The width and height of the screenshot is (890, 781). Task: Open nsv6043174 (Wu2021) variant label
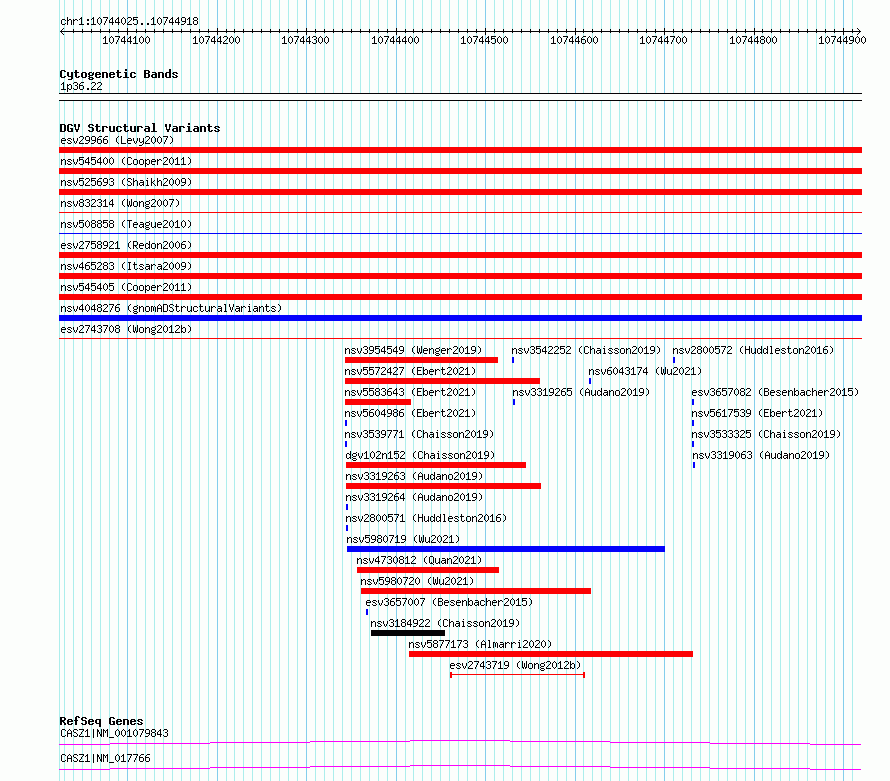pyautogui.click(x=645, y=371)
